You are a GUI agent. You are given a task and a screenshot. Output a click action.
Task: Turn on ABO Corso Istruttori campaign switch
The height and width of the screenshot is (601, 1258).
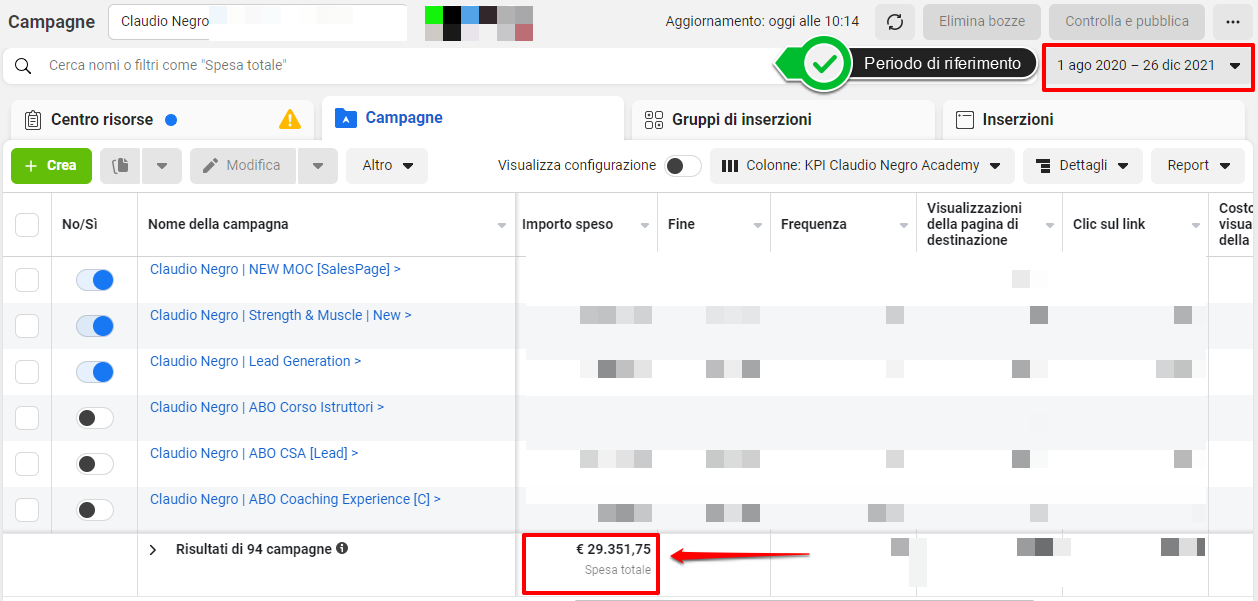pos(95,418)
